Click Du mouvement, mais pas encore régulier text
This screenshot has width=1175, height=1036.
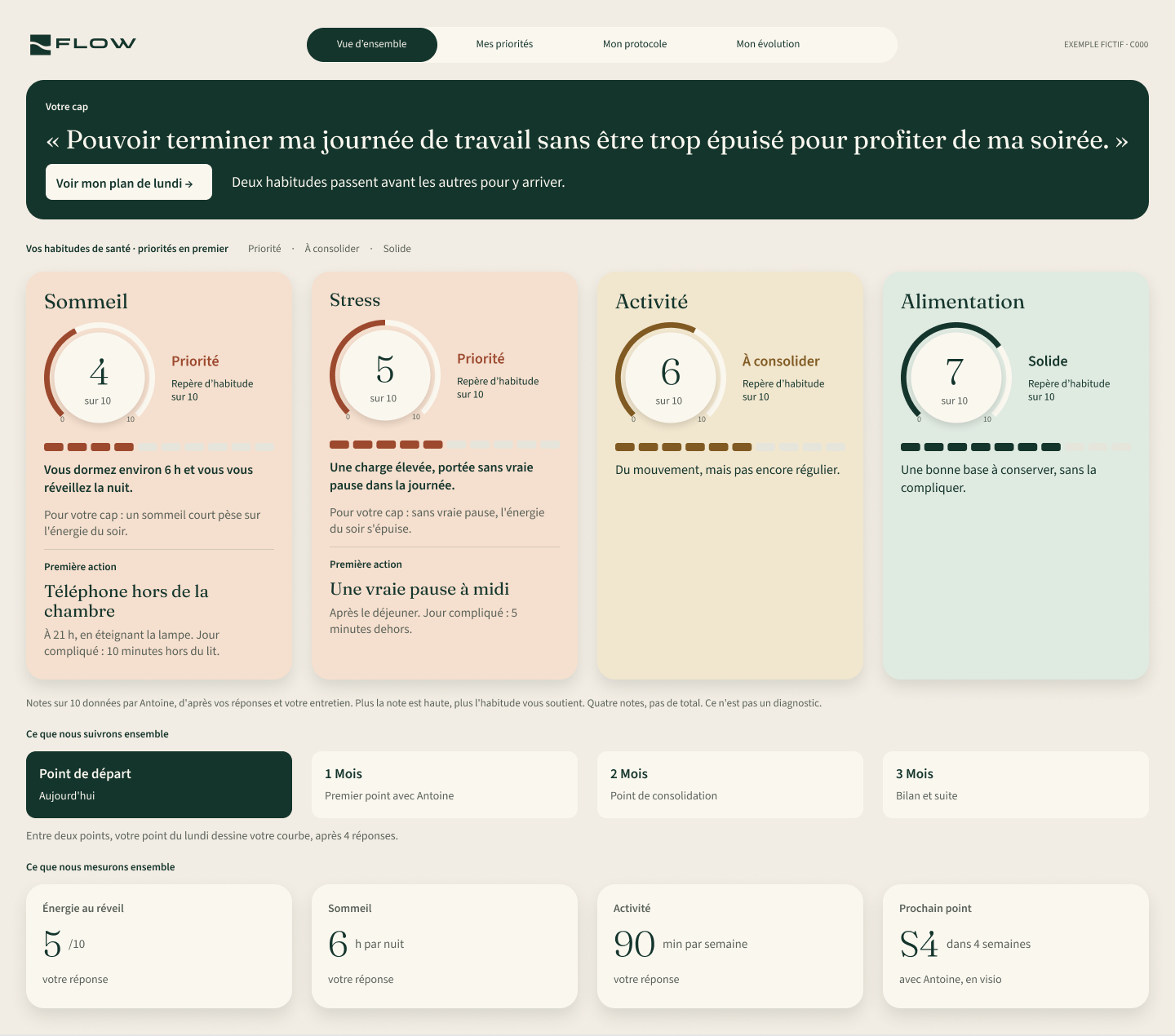click(x=727, y=470)
